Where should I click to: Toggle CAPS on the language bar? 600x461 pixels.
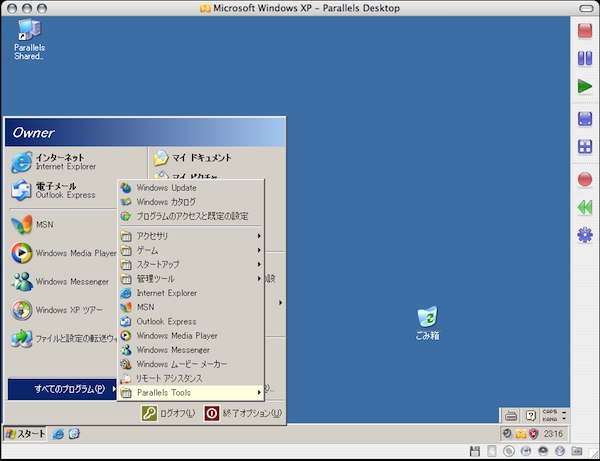550,412
